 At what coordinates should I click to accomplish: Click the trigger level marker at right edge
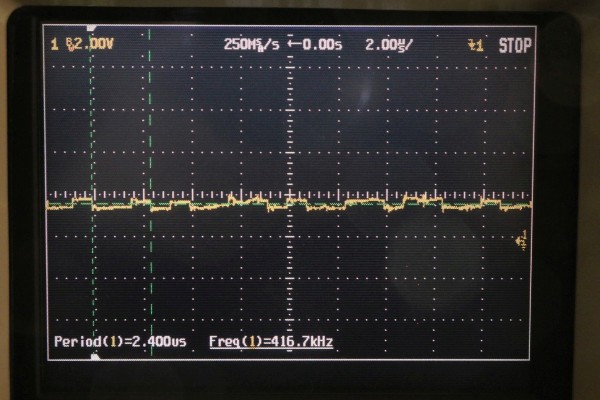[x=521, y=240]
